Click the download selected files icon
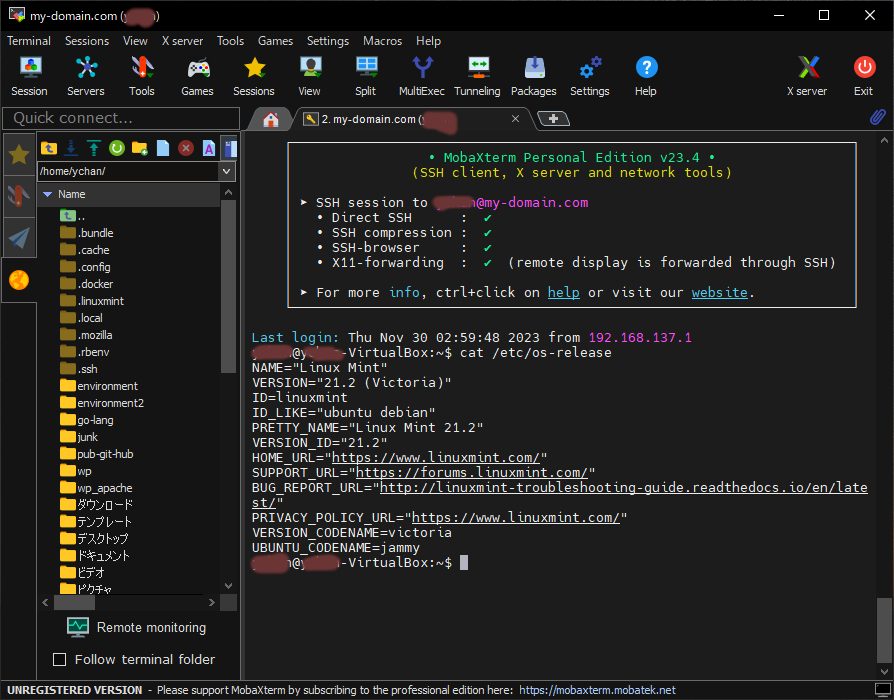 point(71,148)
